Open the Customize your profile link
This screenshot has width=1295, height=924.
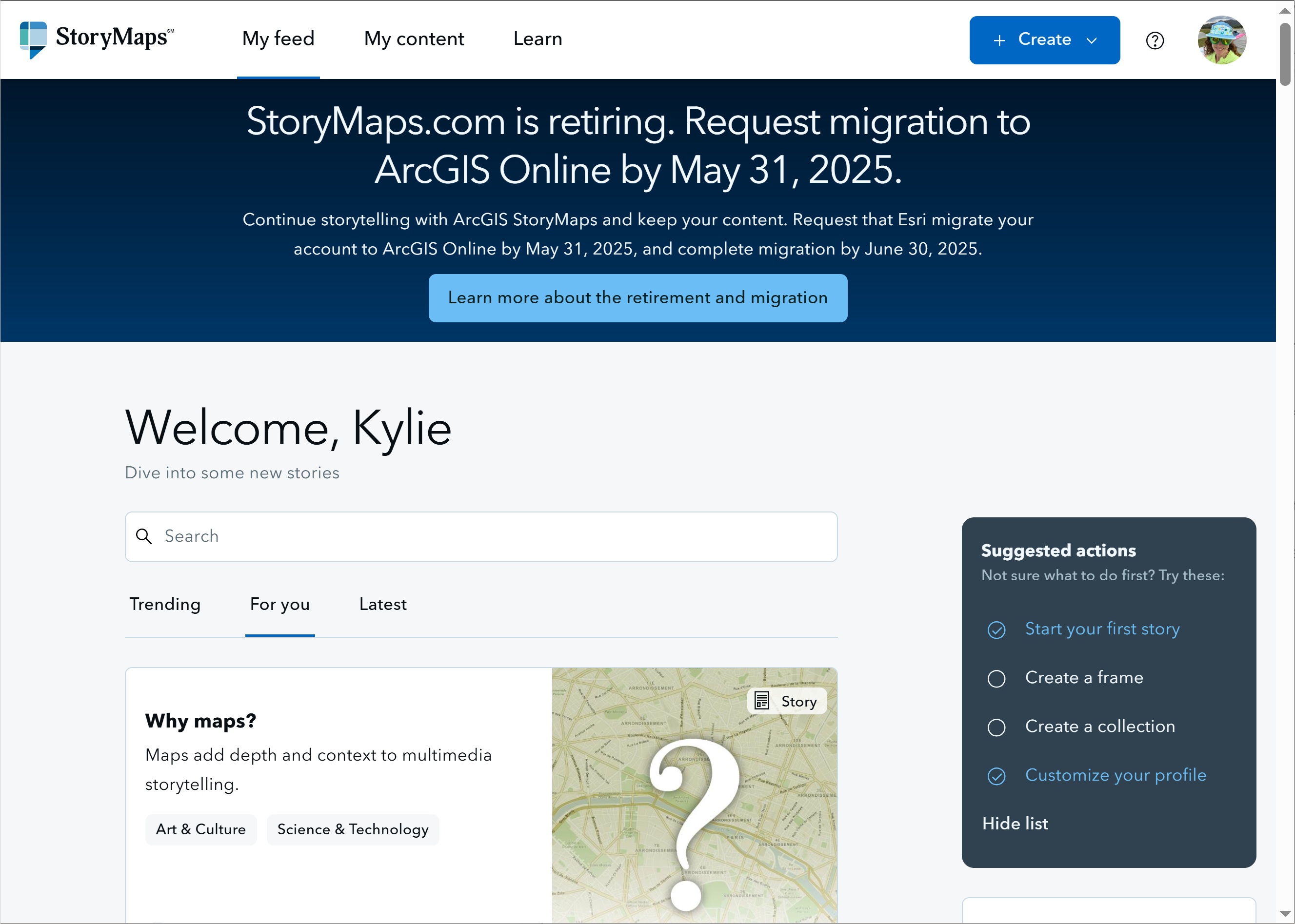pos(1115,775)
